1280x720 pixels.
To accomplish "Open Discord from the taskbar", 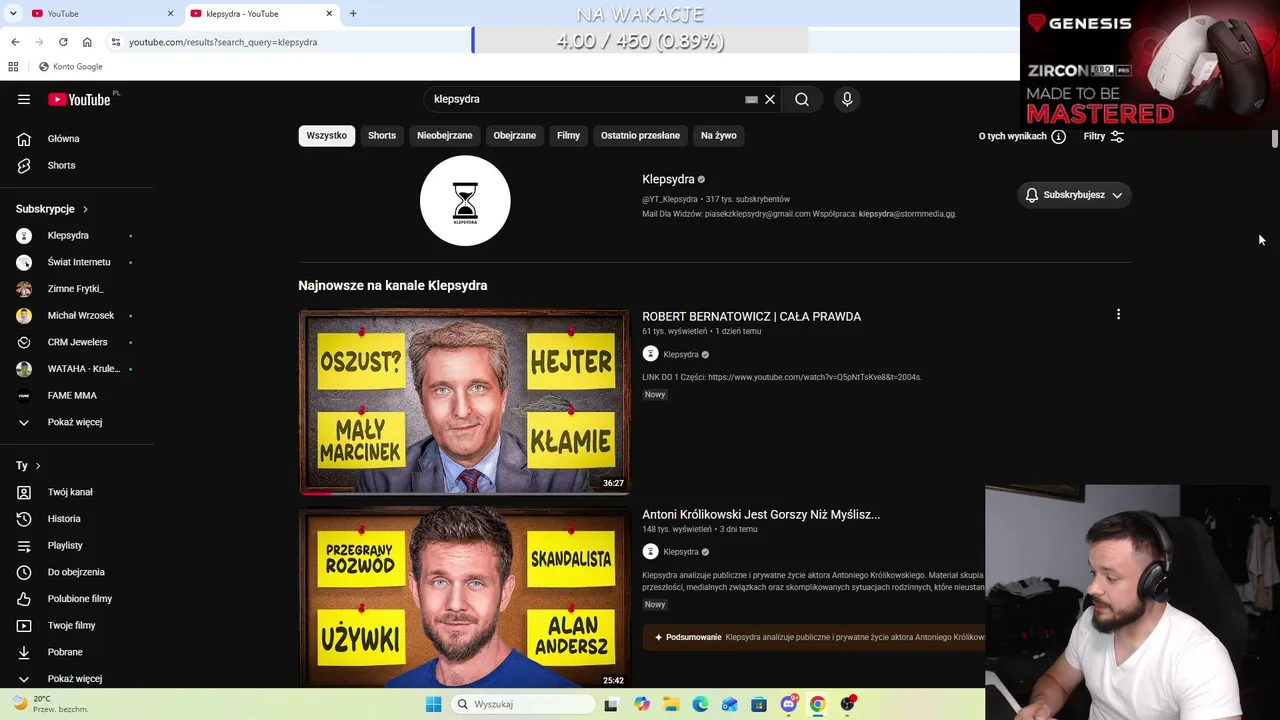I will (789, 704).
